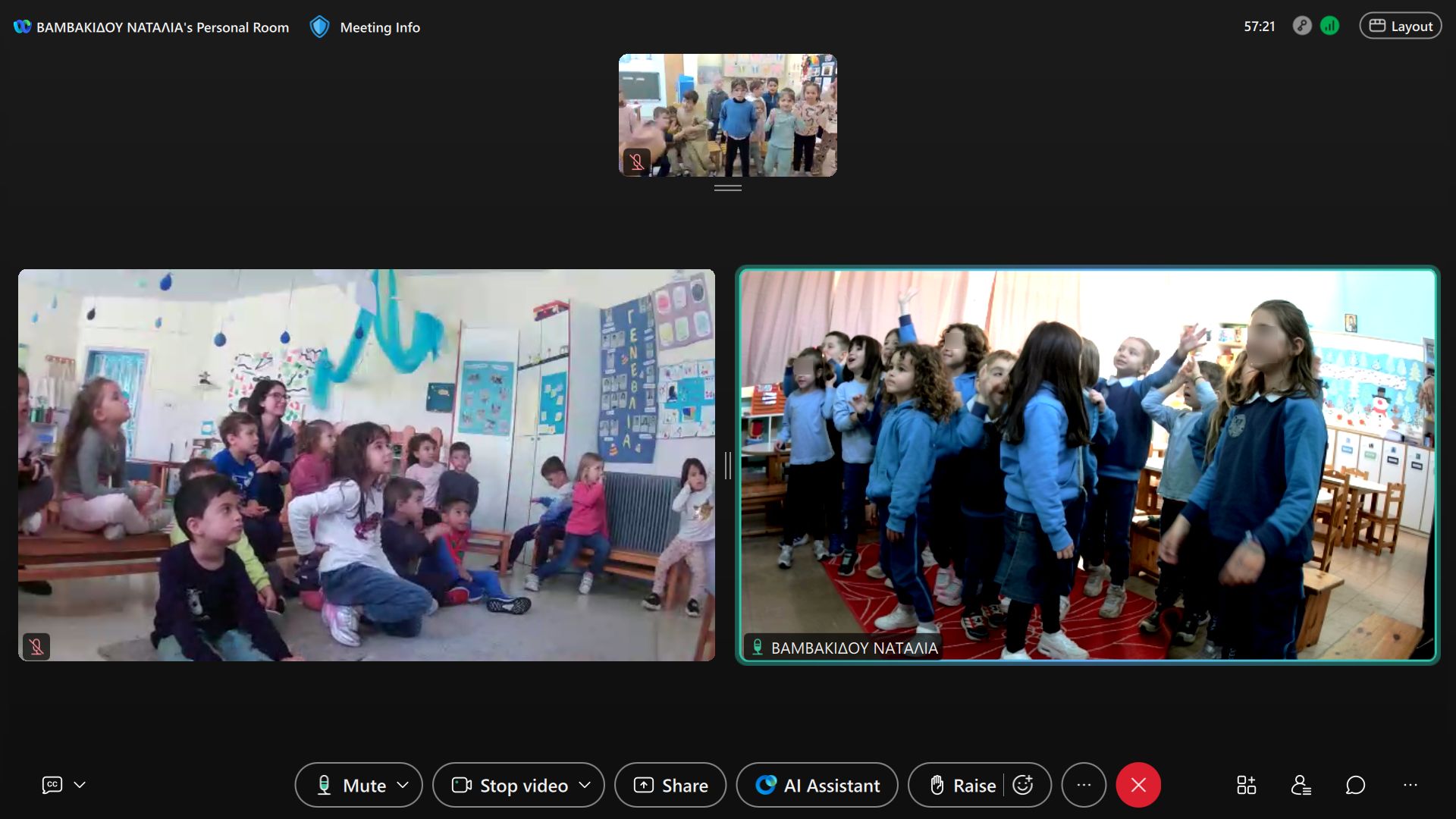Open the apps grid icon
The width and height of the screenshot is (1456, 819).
pyautogui.click(x=1246, y=785)
